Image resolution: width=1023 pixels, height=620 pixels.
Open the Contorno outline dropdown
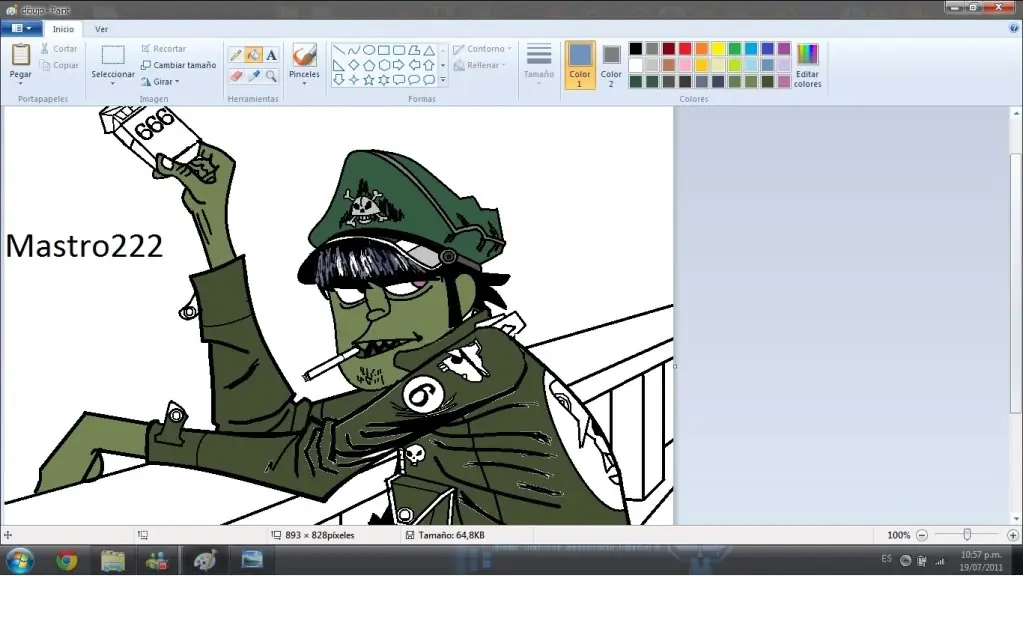click(483, 49)
